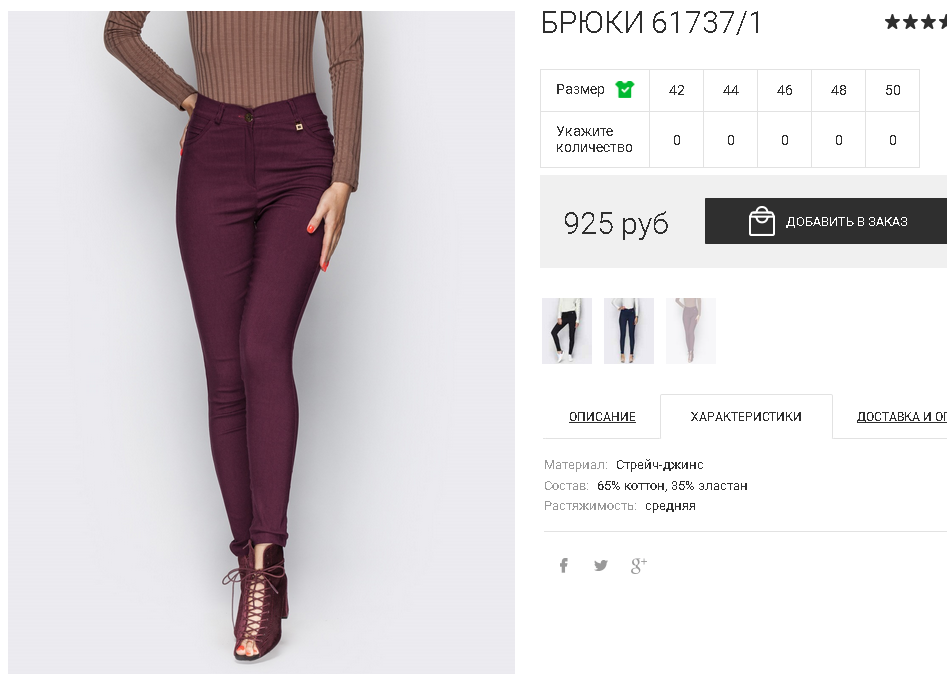The image size is (947, 674).
Task: Click the star rating icons
Action: coord(916,22)
